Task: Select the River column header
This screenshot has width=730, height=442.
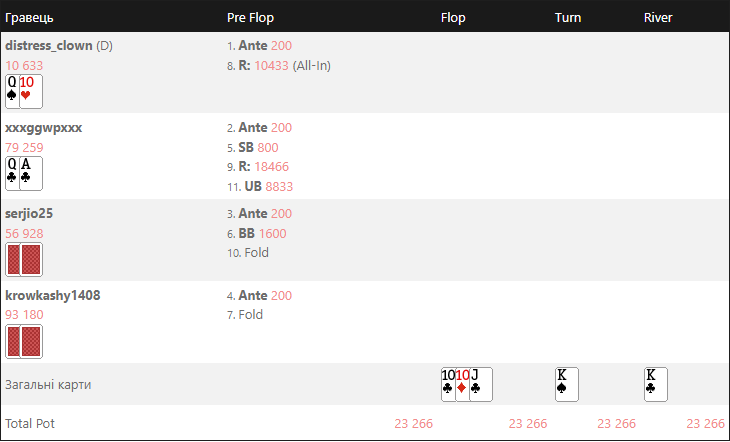Action: pyautogui.click(x=658, y=18)
